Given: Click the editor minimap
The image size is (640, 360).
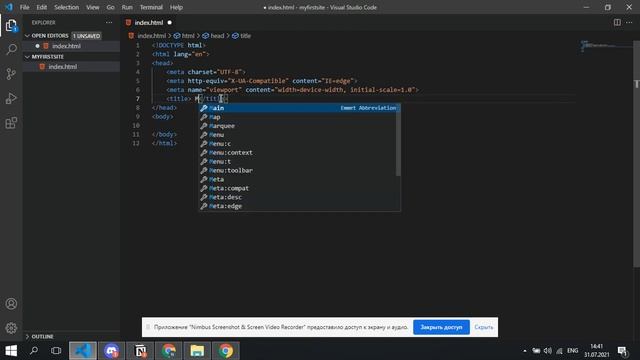Looking at the screenshot, I should click(606, 46).
